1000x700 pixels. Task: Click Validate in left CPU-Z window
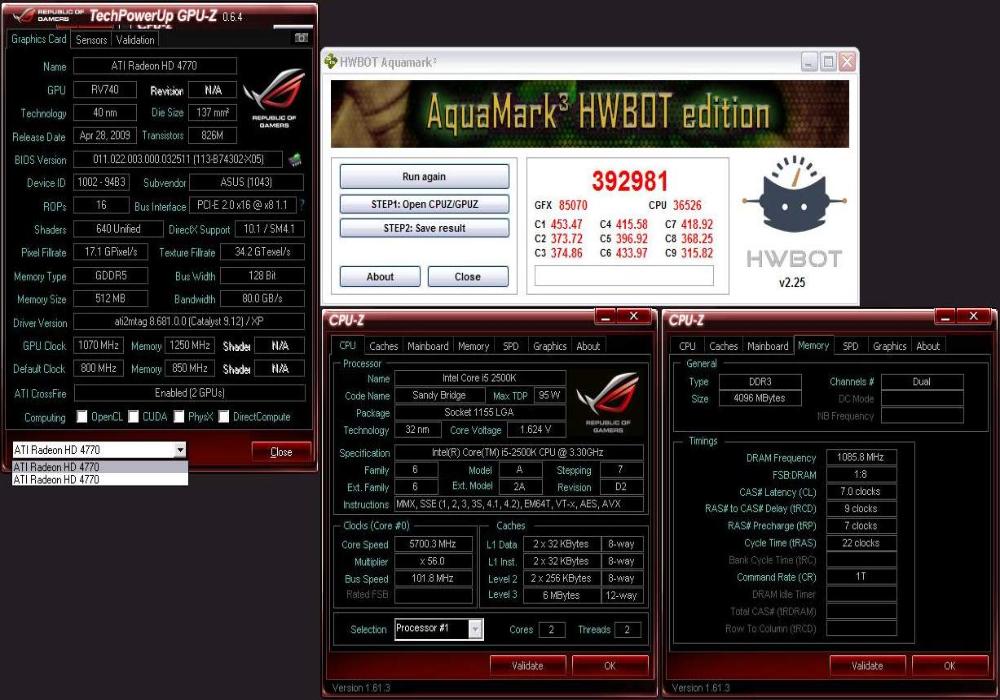point(527,666)
